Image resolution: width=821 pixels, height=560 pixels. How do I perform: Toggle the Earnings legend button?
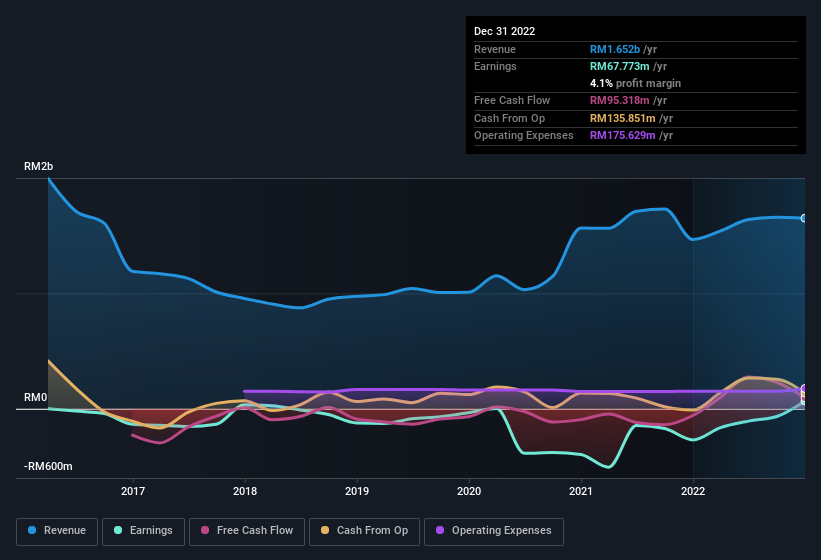143,531
